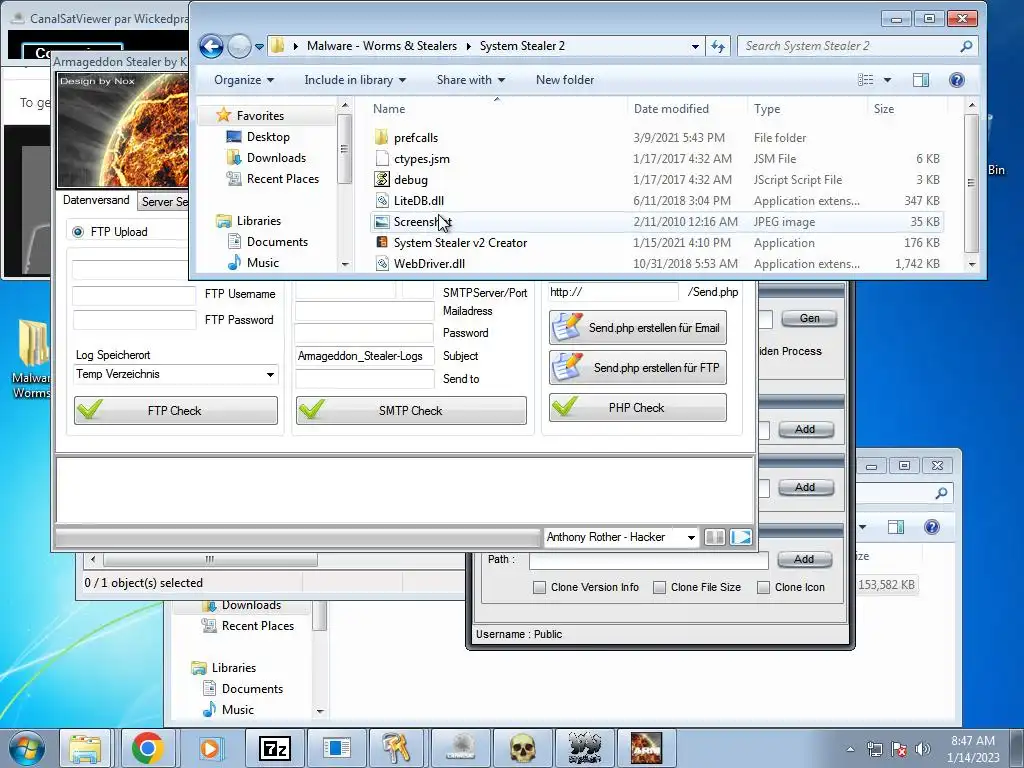1024x768 pixels.
Task: Open the address bar history dropdown
Action: point(695,46)
